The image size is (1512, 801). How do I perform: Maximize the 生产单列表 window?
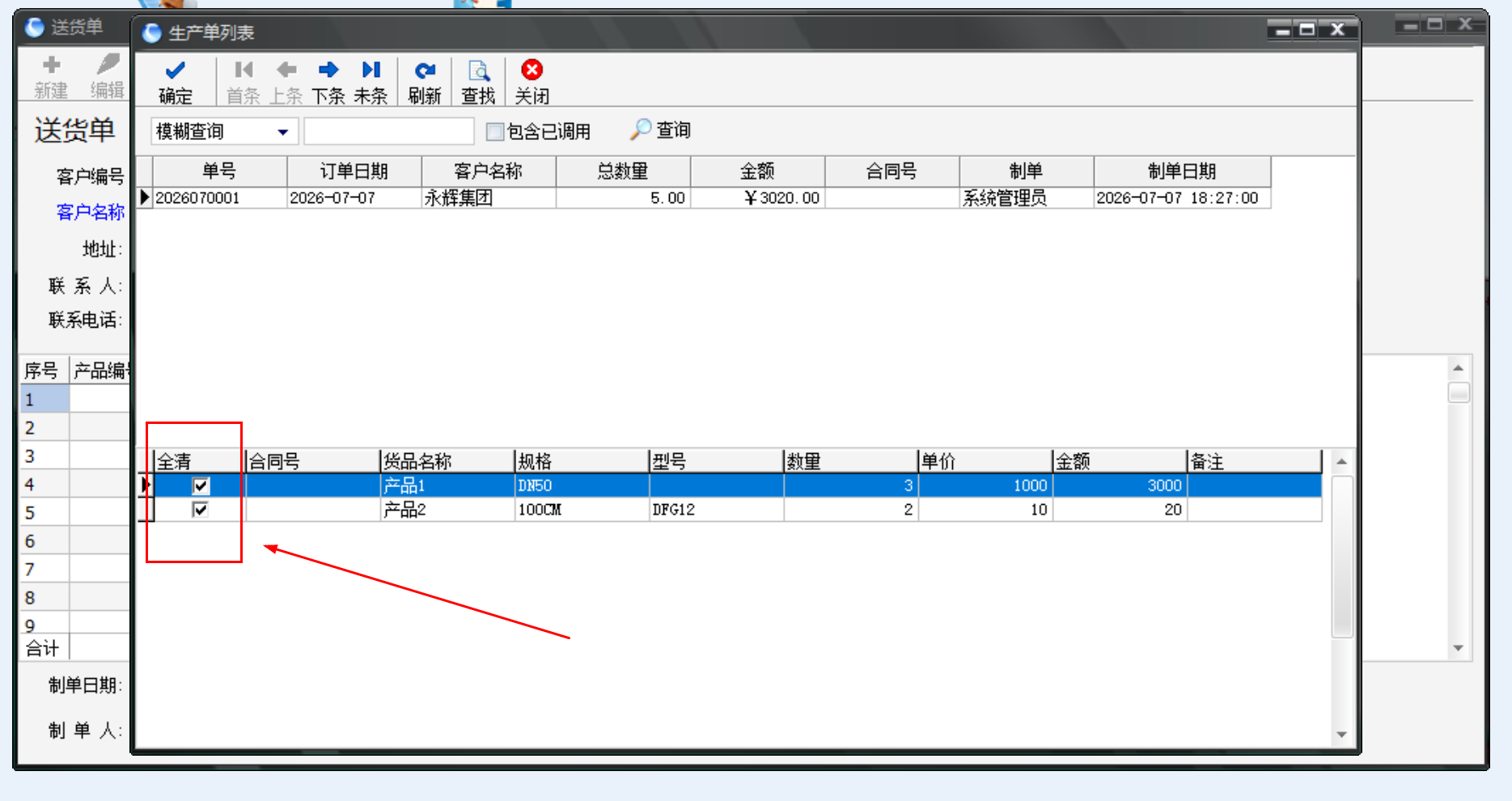[x=1307, y=30]
